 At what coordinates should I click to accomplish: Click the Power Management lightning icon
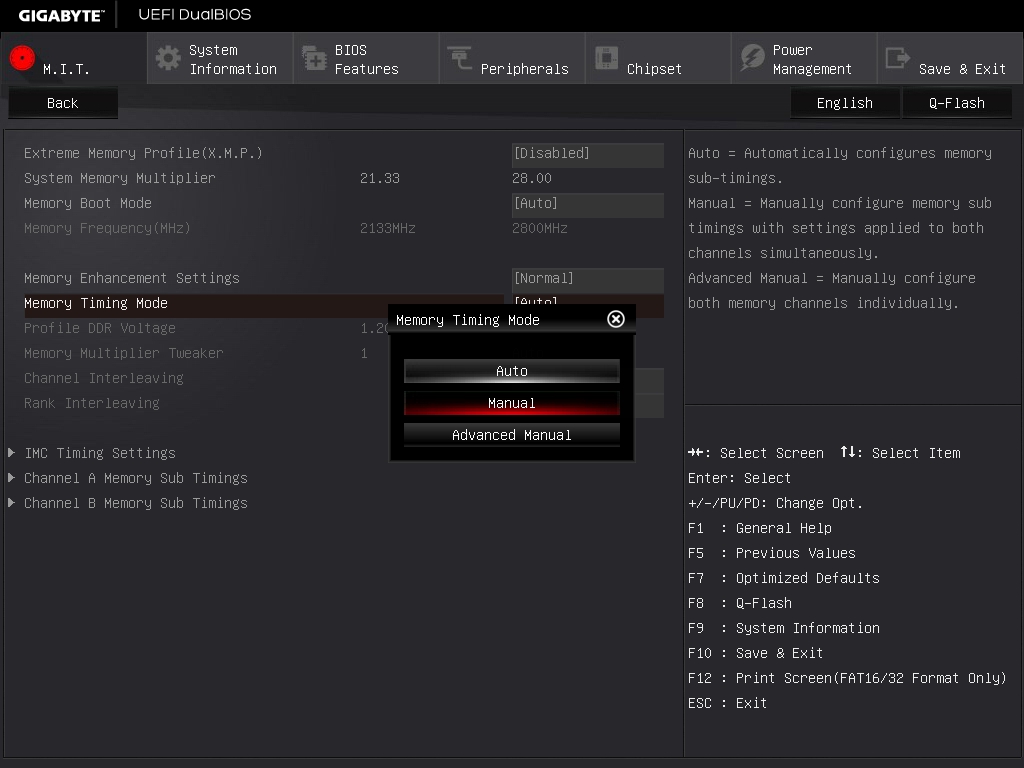(x=752, y=58)
